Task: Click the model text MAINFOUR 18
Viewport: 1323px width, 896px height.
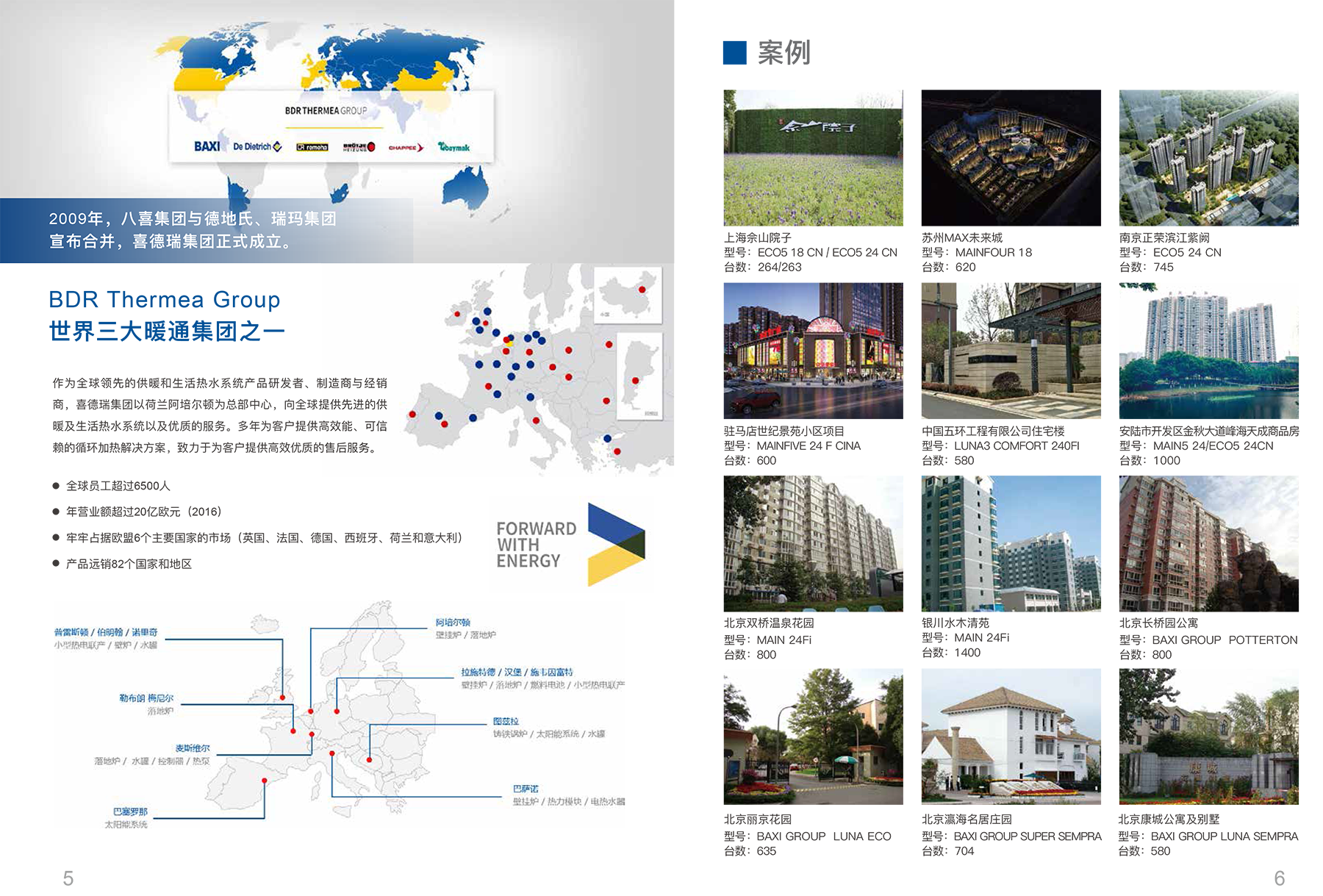Action: point(993,252)
